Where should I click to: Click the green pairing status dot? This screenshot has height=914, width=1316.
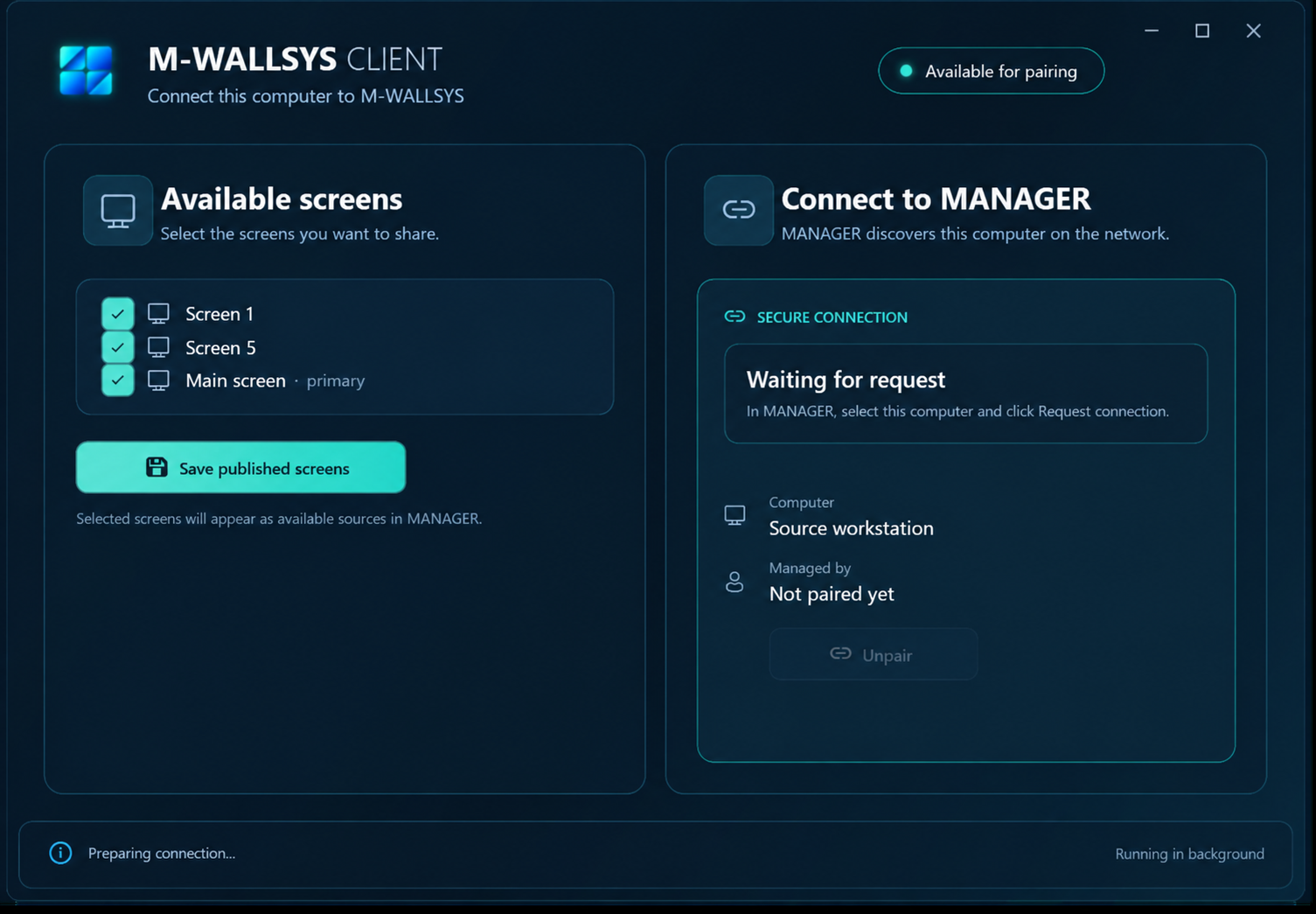pyautogui.click(x=907, y=71)
